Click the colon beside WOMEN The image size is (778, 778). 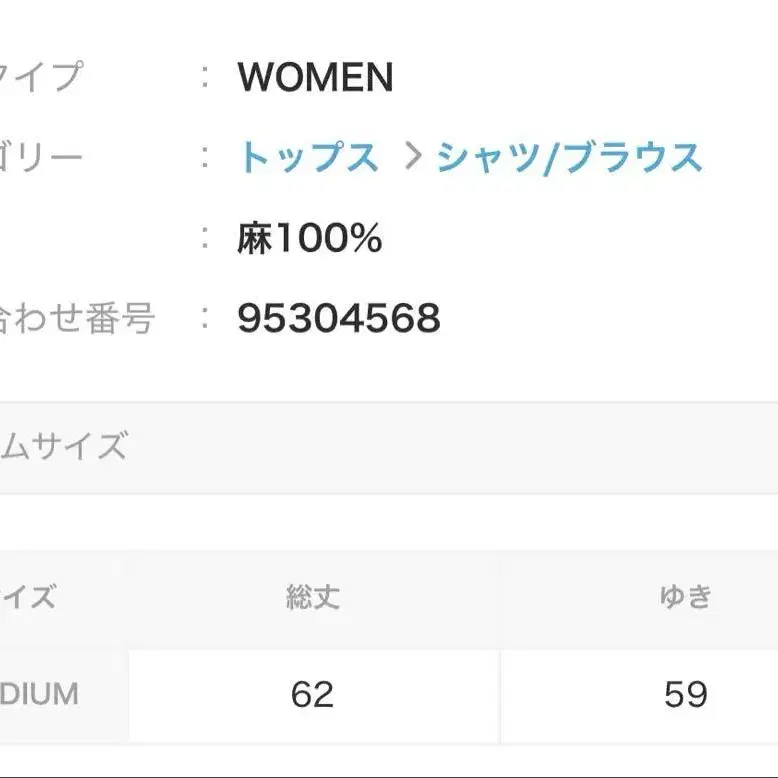pyautogui.click(x=205, y=77)
